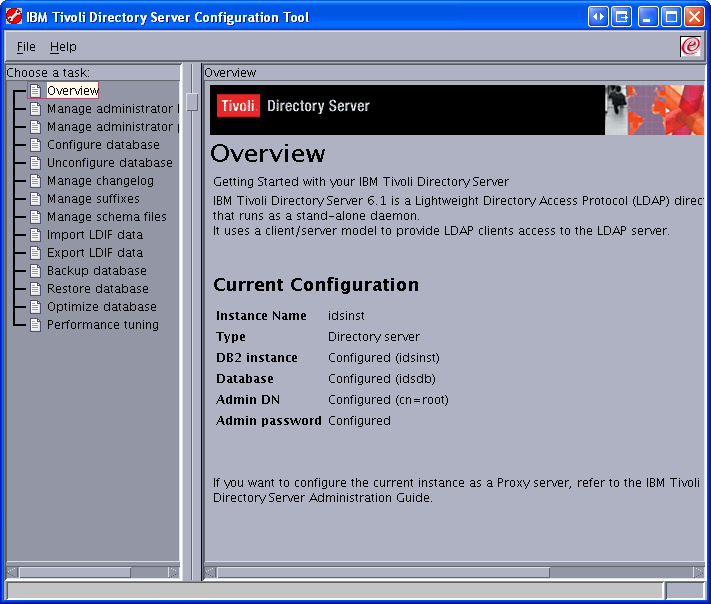Click overview pane scrollbar right arrow
This screenshot has width=711, height=604.
(699, 572)
